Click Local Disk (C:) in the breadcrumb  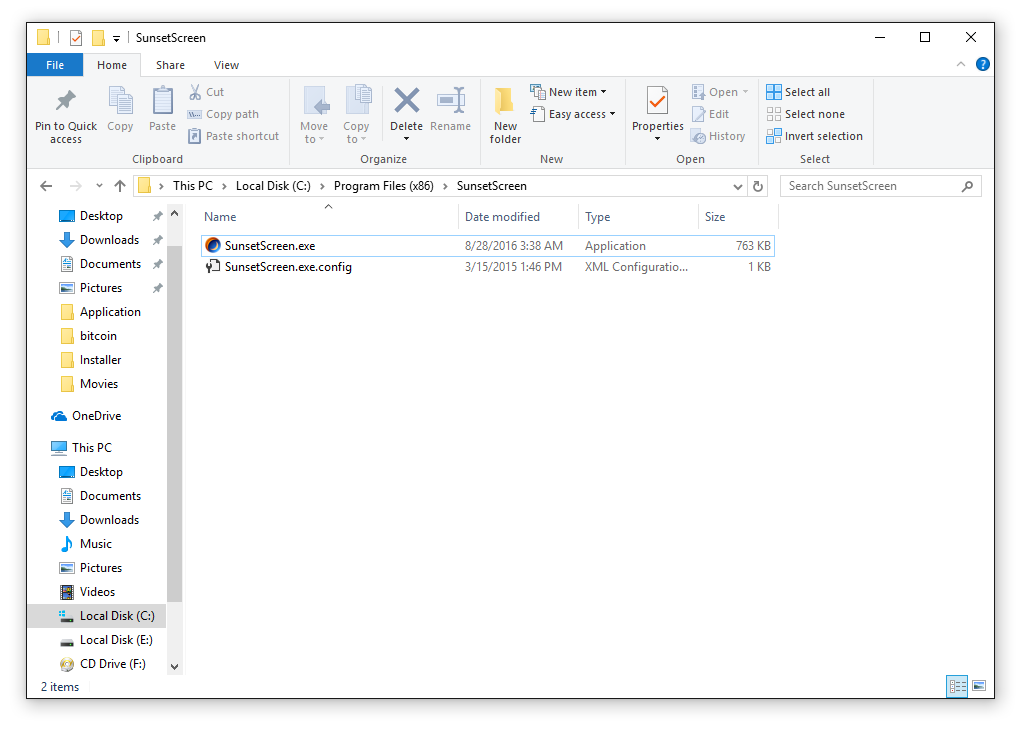(273, 186)
